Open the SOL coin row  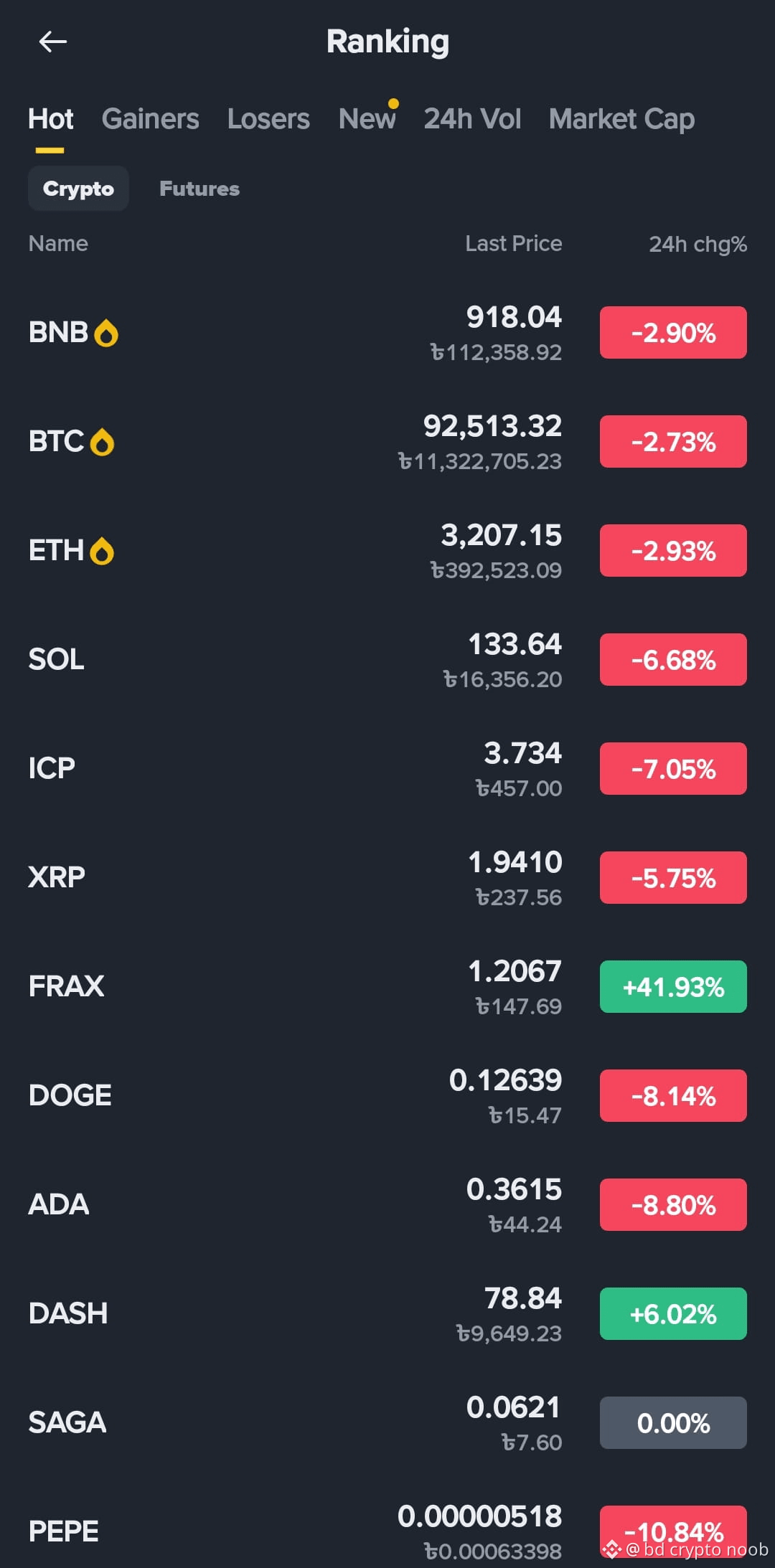tap(387, 660)
